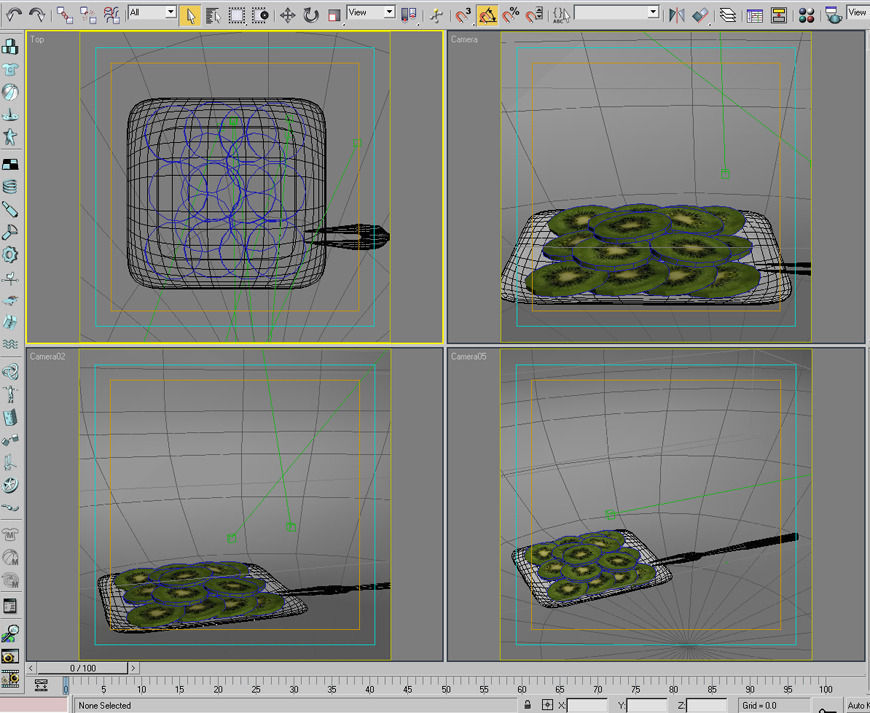Click the 'Camera02' viewport label

point(47,356)
